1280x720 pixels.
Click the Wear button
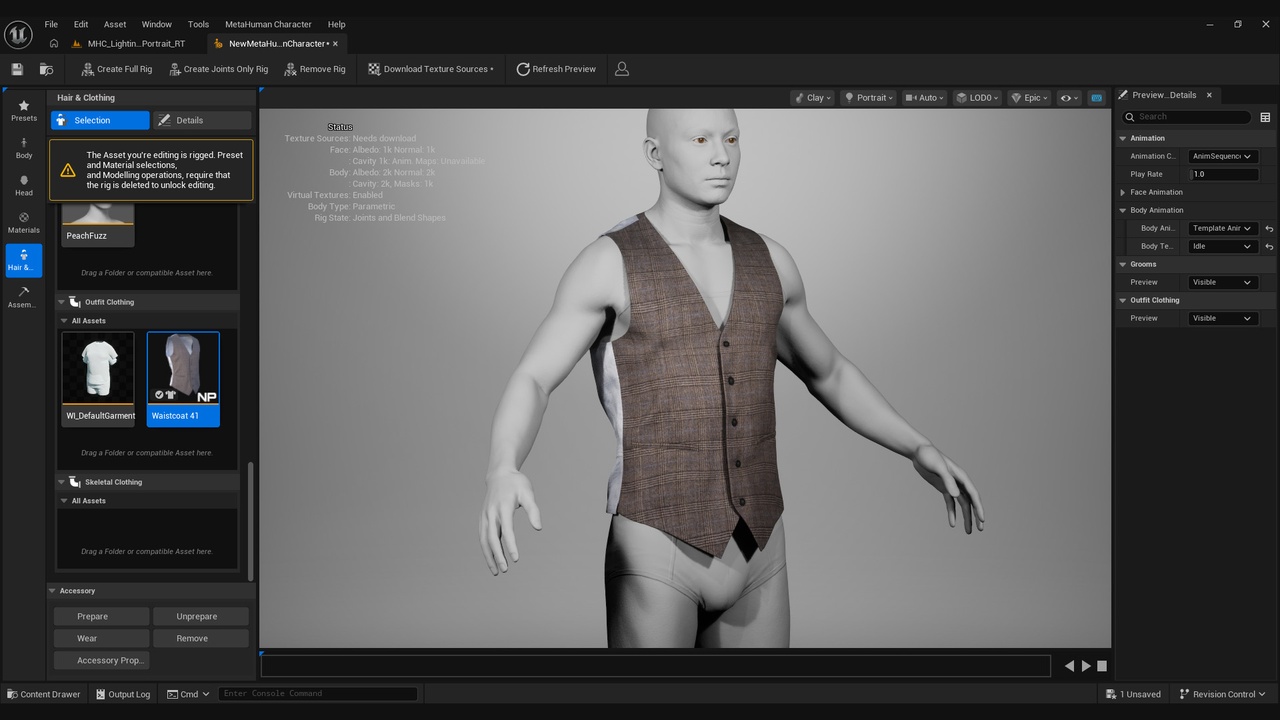click(x=101, y=638)
